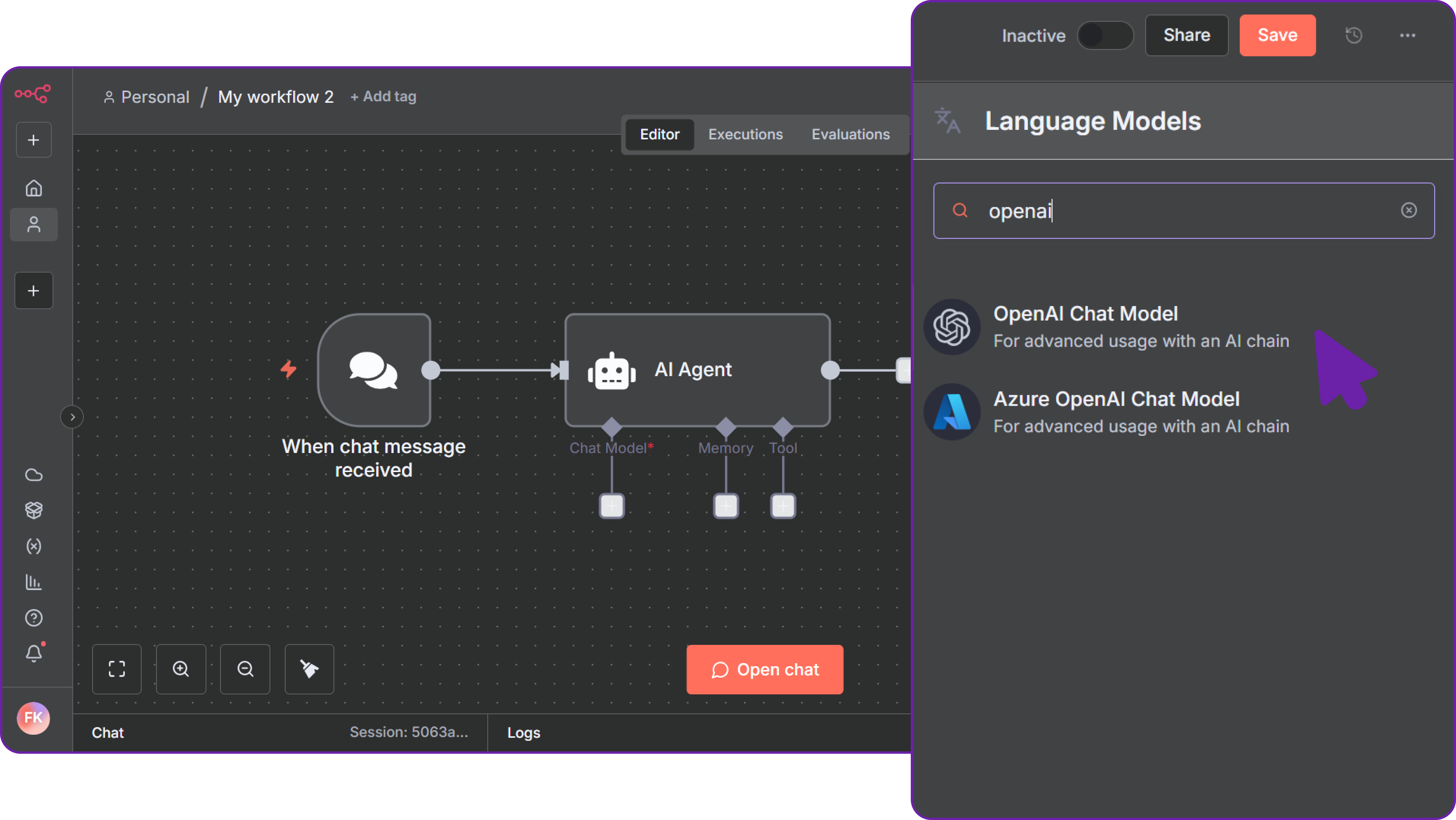Click the variables (x) sidebar icon

34,546
